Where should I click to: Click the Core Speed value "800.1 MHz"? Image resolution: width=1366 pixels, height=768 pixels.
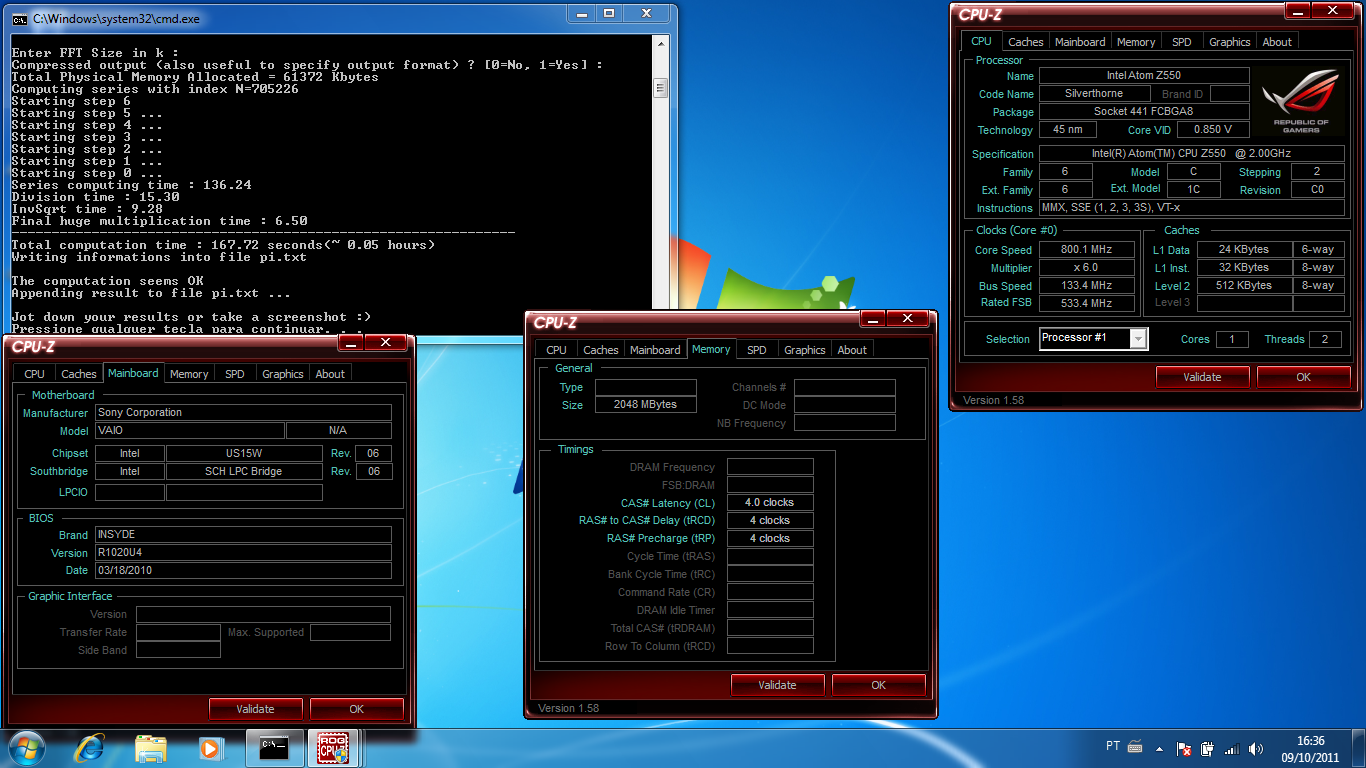[x=1088, y=250]
